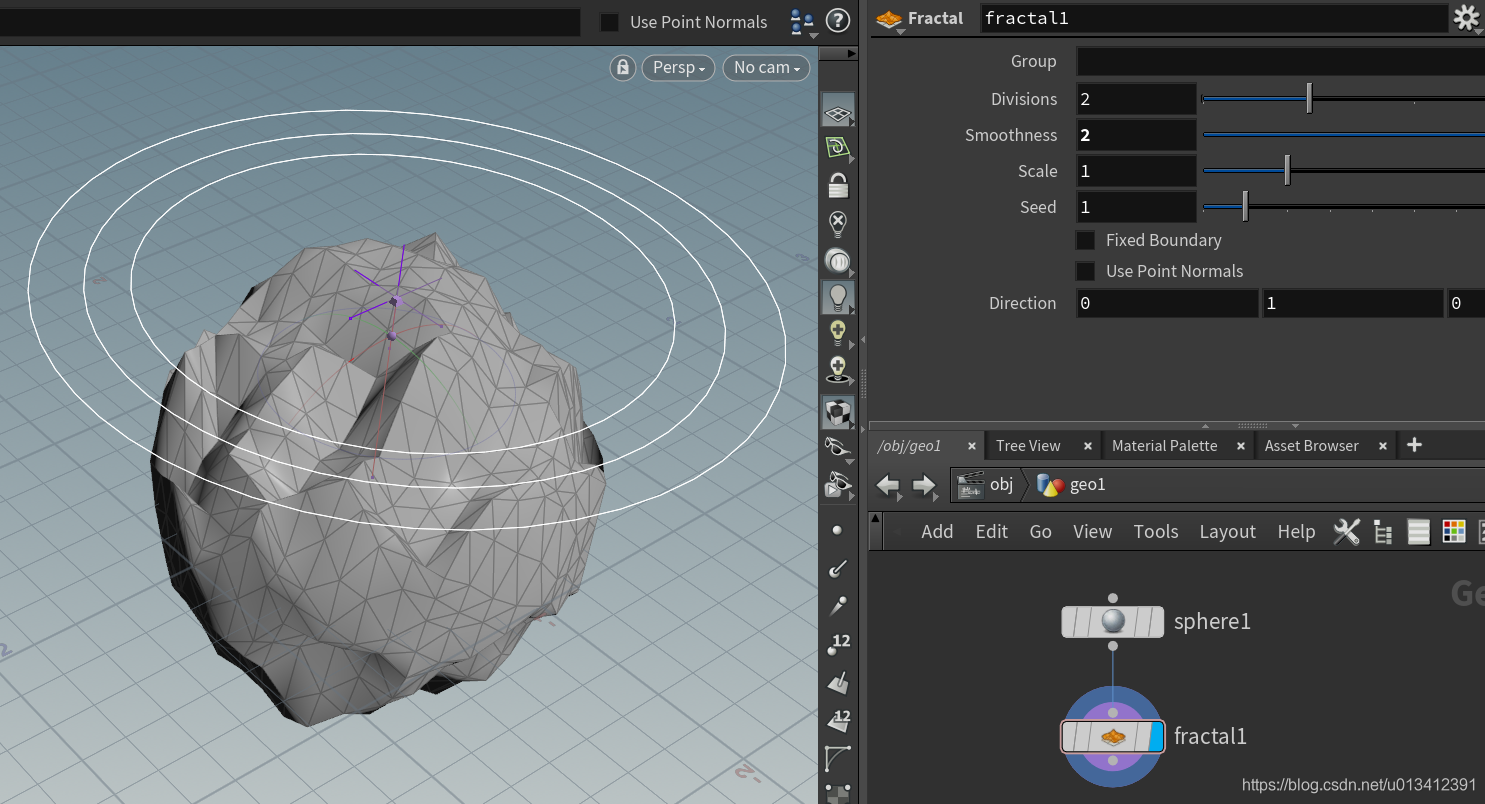Close the Material Palette tab
1485x804 pixels.
coord(1240,446)
